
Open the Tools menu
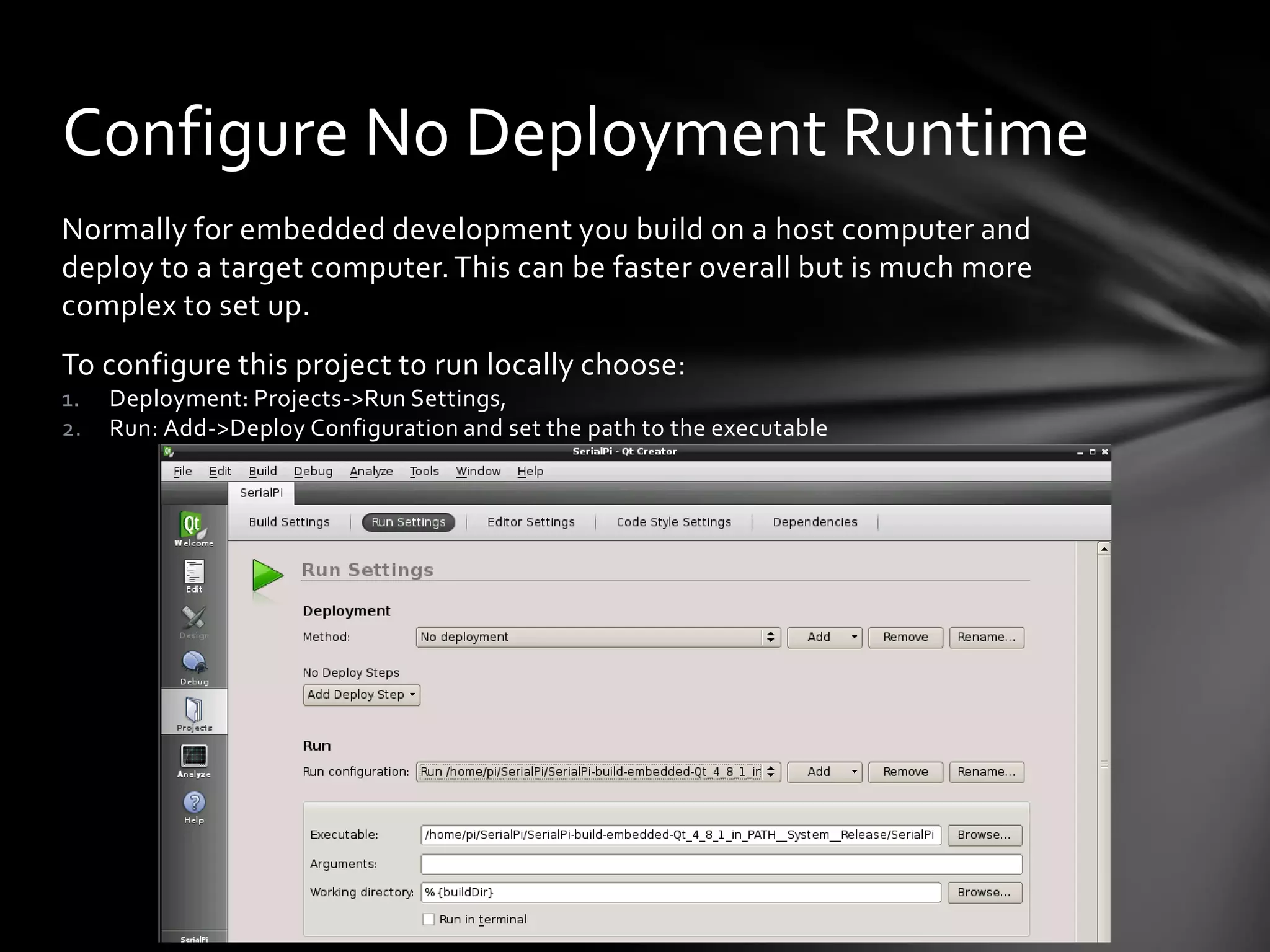[x=424, y=471]
